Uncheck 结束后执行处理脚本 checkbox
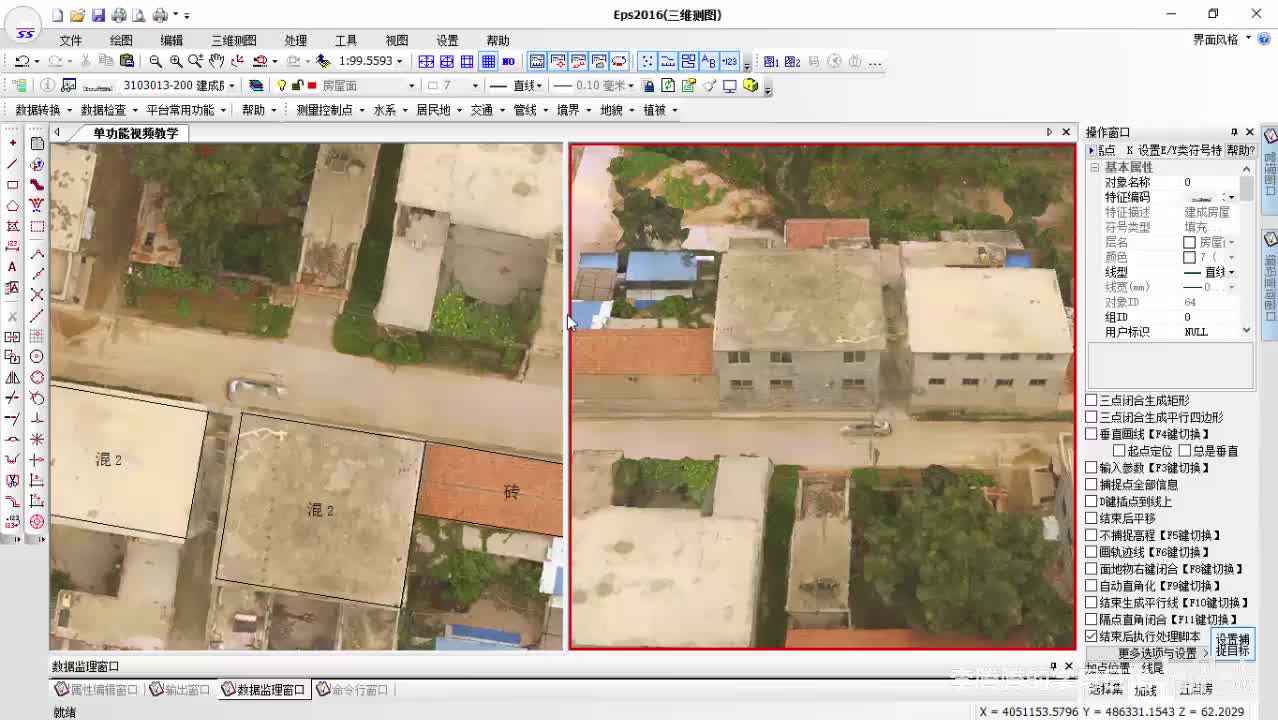 click(x=1092, y=636)
